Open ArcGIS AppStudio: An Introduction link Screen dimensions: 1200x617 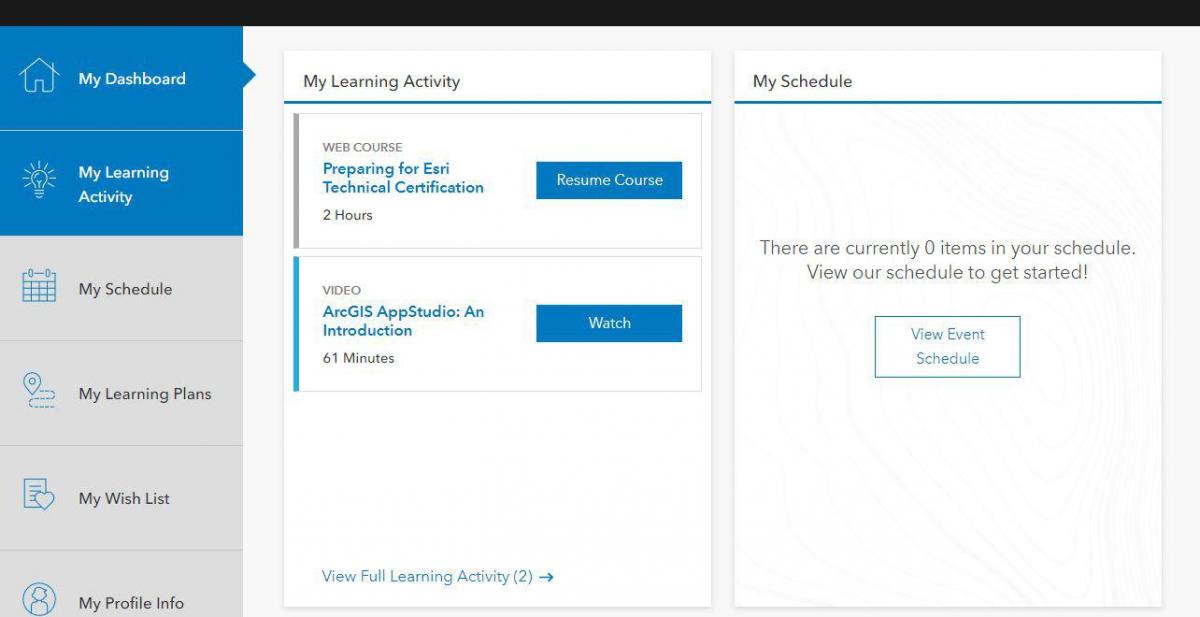pos(403,321)
